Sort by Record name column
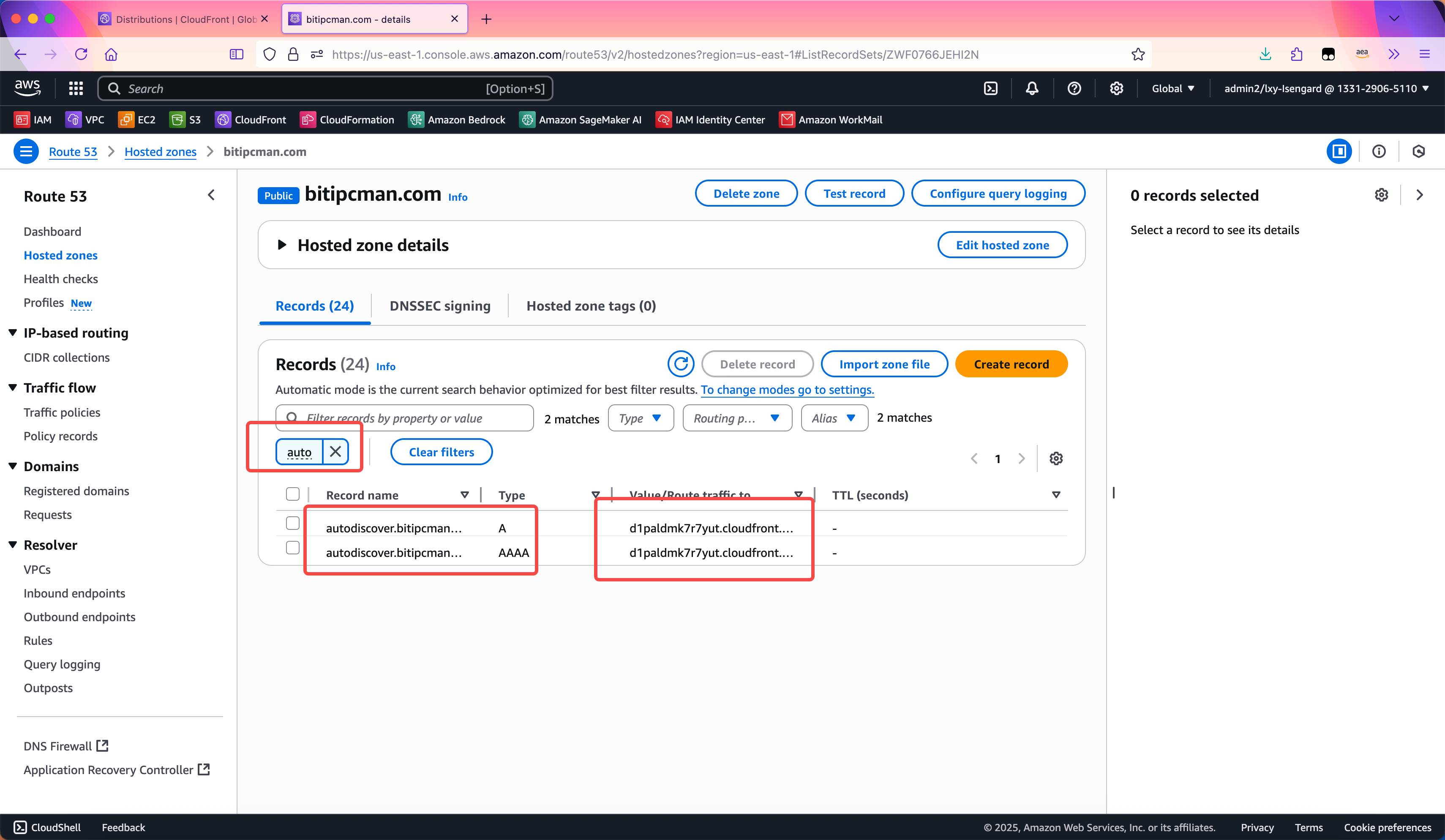The image size is (1445, 840). (464, 495)
